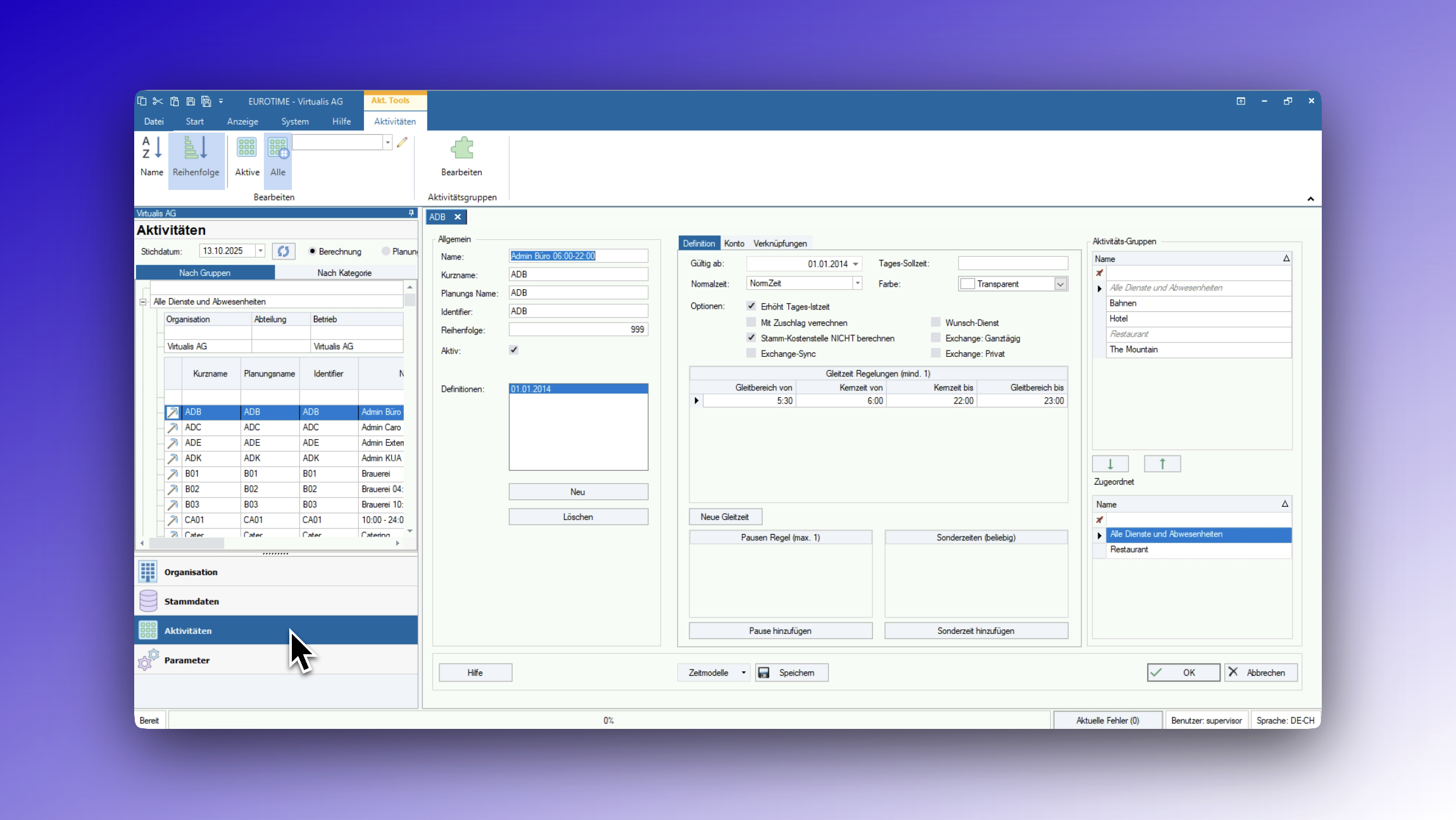Image resolution: width=1456 pixels, height=820 pixels.
Task: Open the Farbe Transparent color picker
Action: [1060, 284]
